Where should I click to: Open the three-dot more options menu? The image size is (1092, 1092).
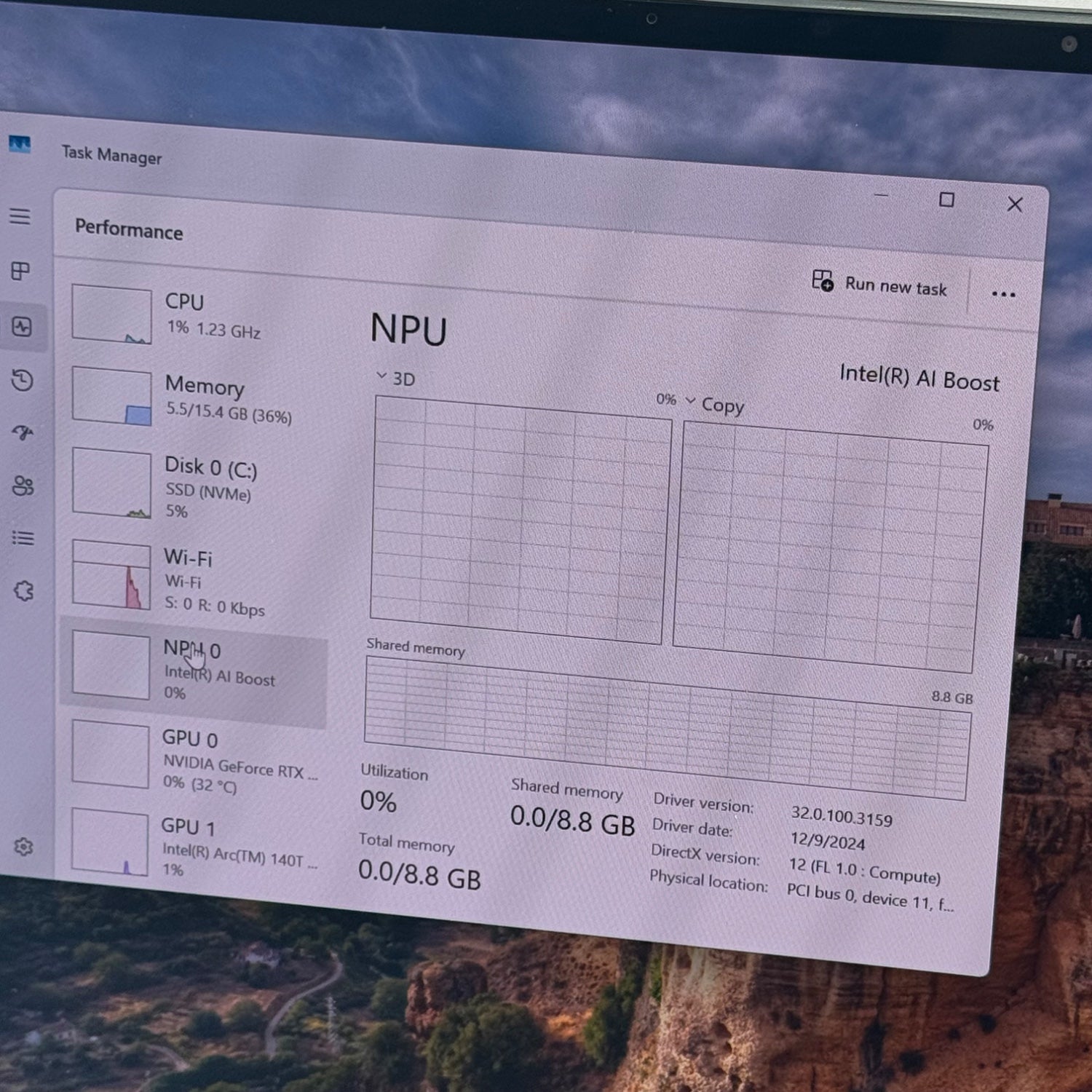pyautogui.click(x=1002, y=294)
